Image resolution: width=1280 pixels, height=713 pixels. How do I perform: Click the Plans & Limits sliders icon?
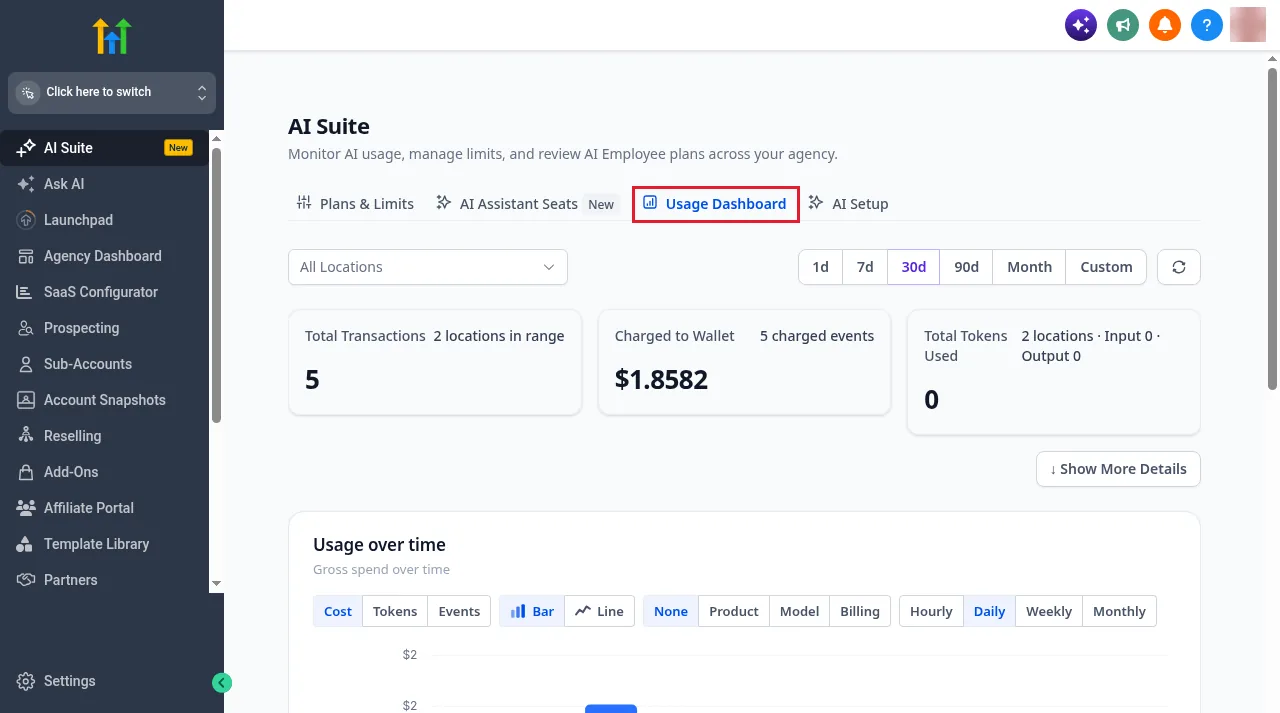[304, 203]
